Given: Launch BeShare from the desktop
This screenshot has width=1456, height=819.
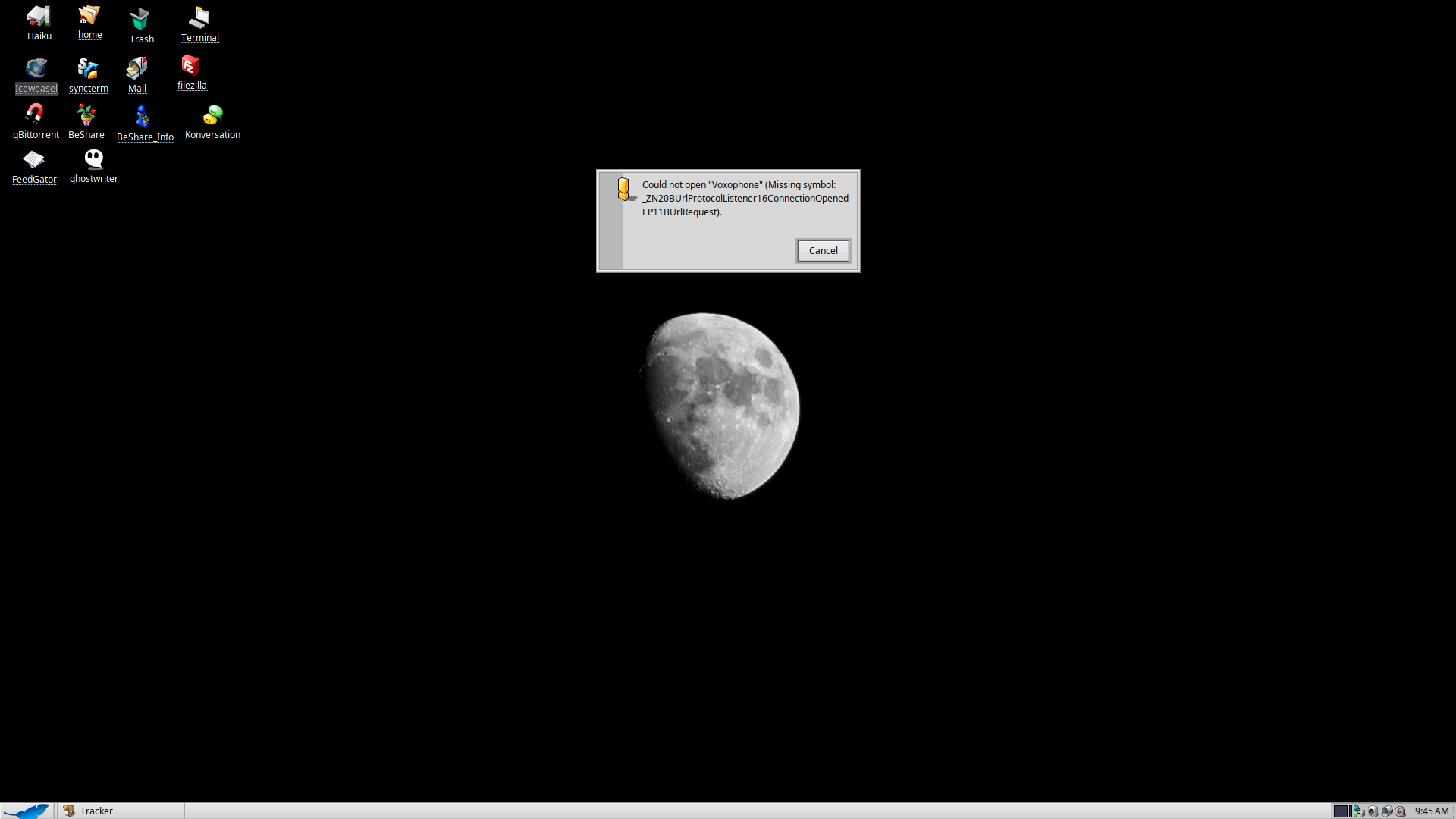Looking at the screenshot, I should point(86,115).
